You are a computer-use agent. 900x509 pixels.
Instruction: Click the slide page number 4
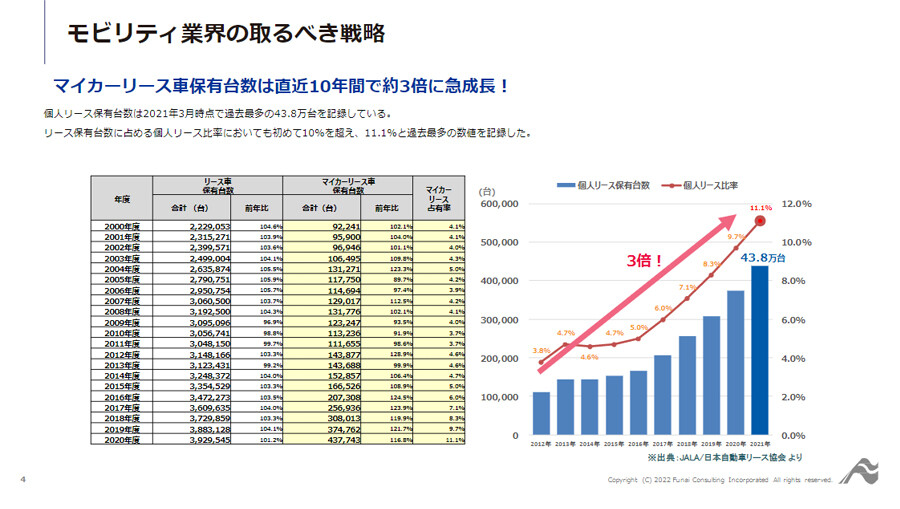[23, 479]
